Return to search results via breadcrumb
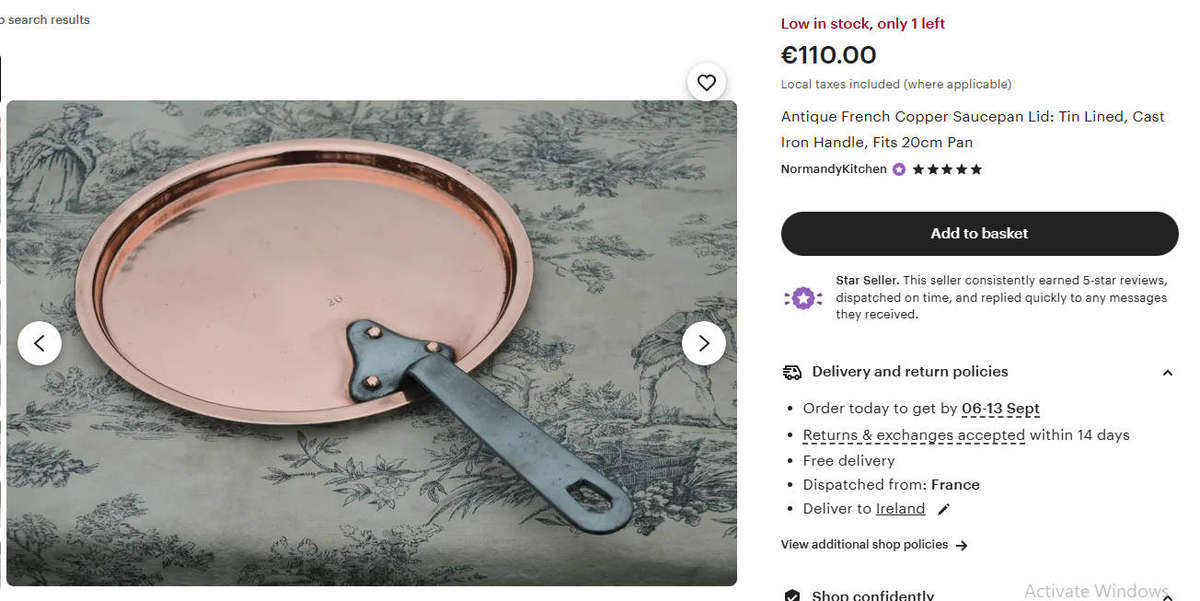The height and width of the screenshot is (601, 1200). pos(45,19)
